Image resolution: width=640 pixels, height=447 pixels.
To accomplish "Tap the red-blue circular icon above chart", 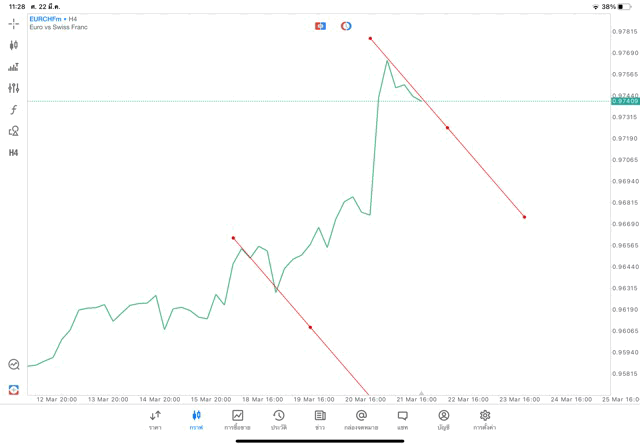I will pos(346,25).
